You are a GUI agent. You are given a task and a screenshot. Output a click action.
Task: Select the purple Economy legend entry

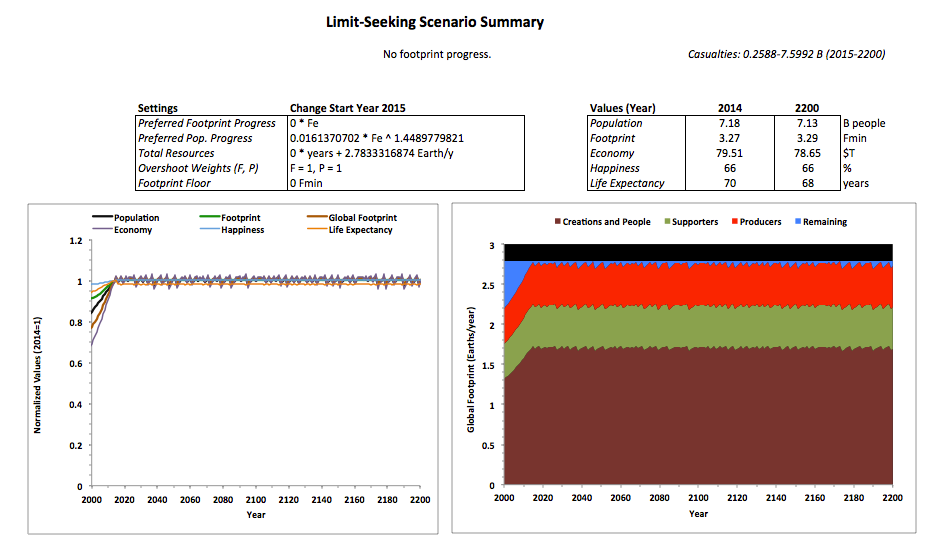(x=130, y=229)
